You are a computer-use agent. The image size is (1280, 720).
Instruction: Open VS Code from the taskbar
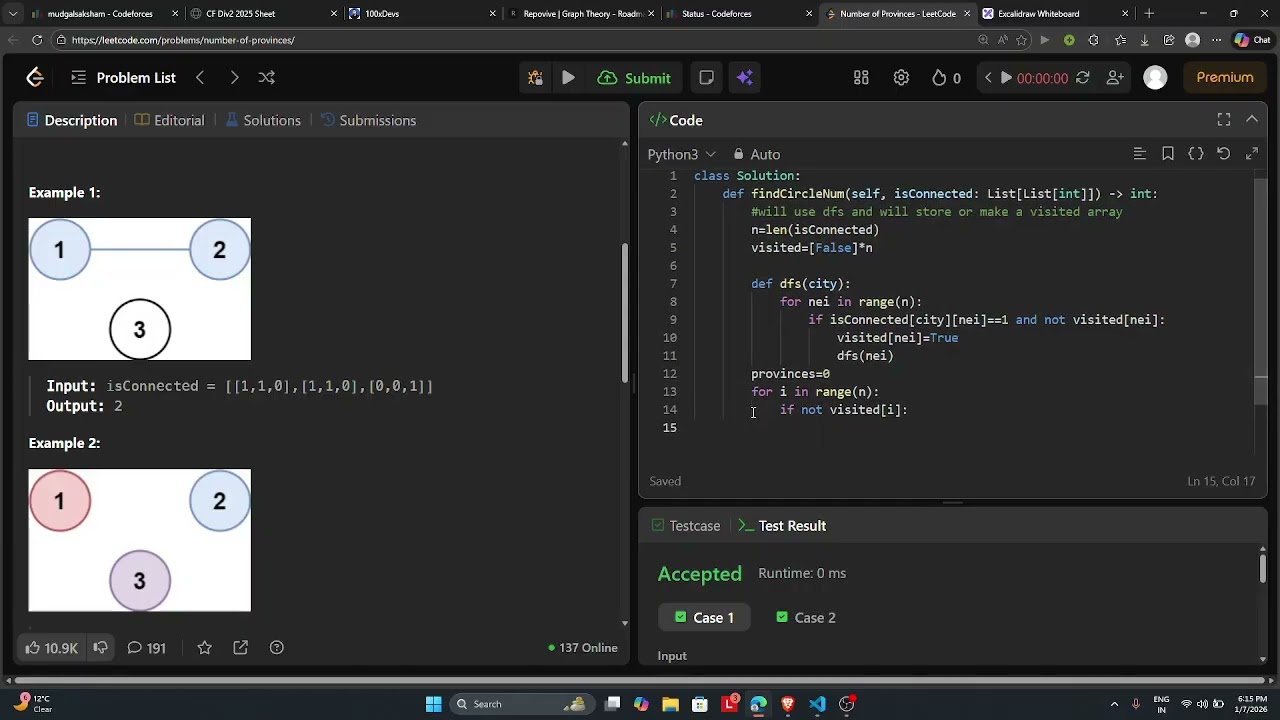pyautogui.click(x=817, y=704)
